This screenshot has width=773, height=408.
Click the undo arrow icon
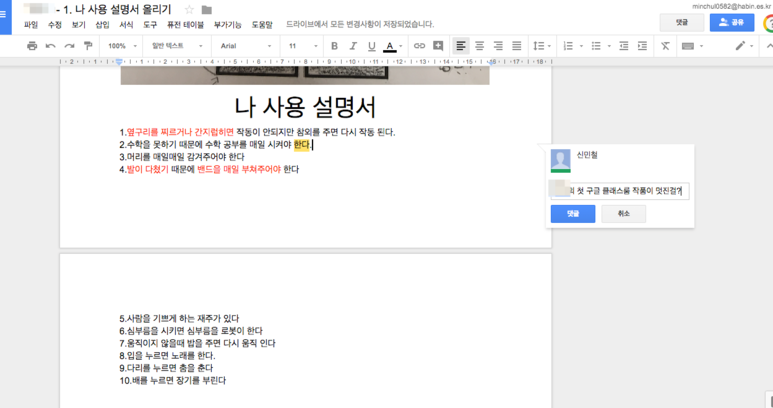[51, 46]
